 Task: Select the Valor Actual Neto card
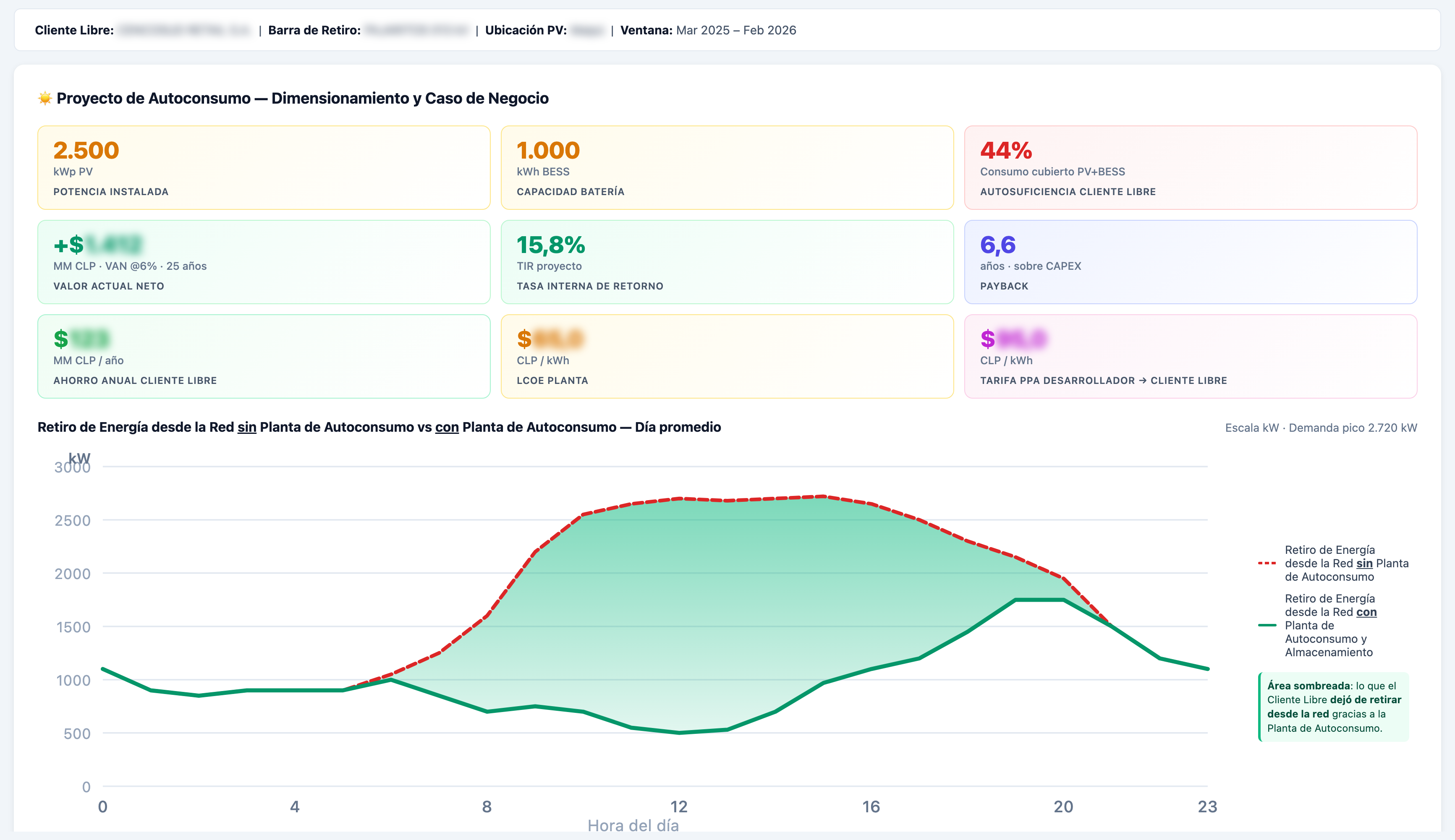(264, 262)
